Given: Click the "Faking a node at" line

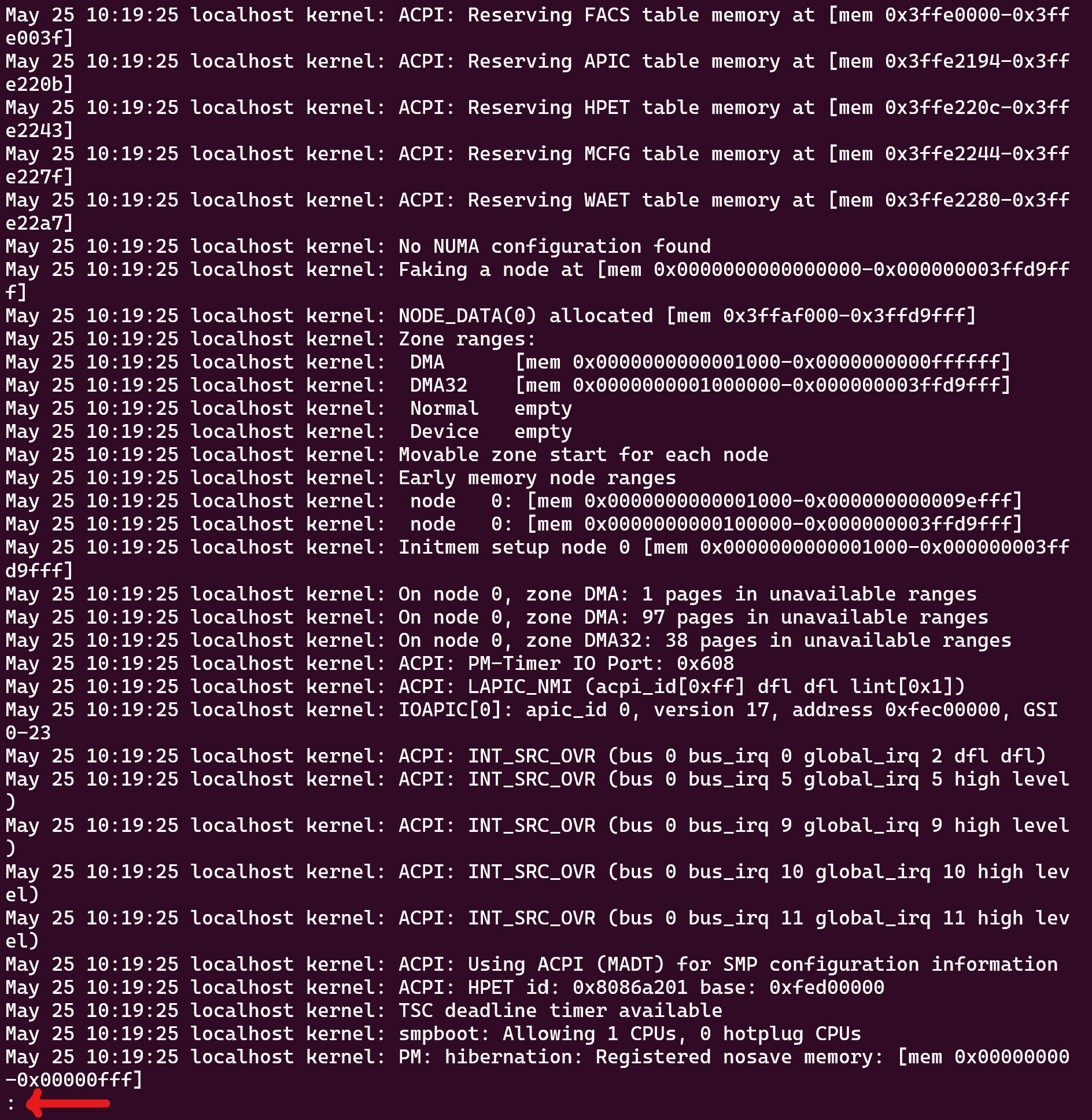Looking at the screenshot, I should (537, 281).
